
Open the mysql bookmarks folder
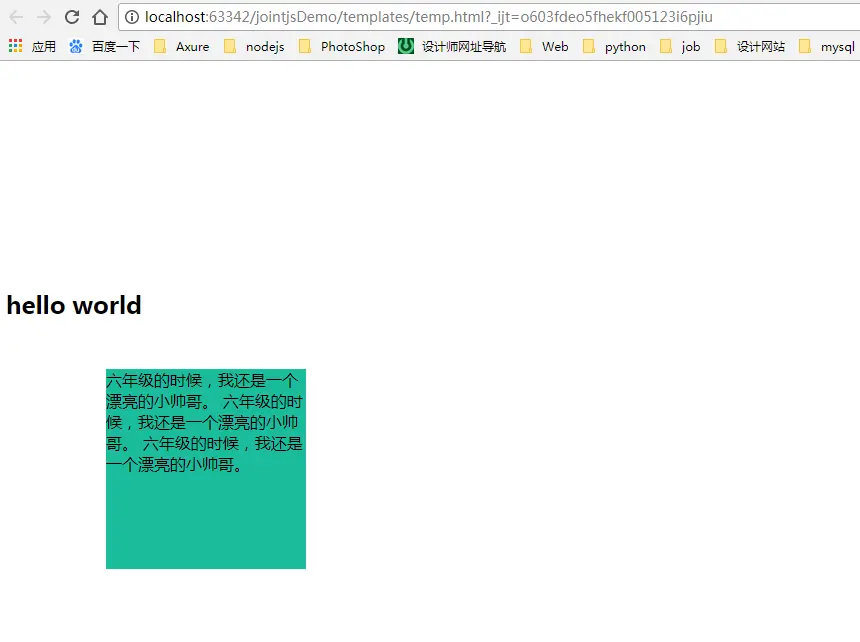[x=827, y=47]
